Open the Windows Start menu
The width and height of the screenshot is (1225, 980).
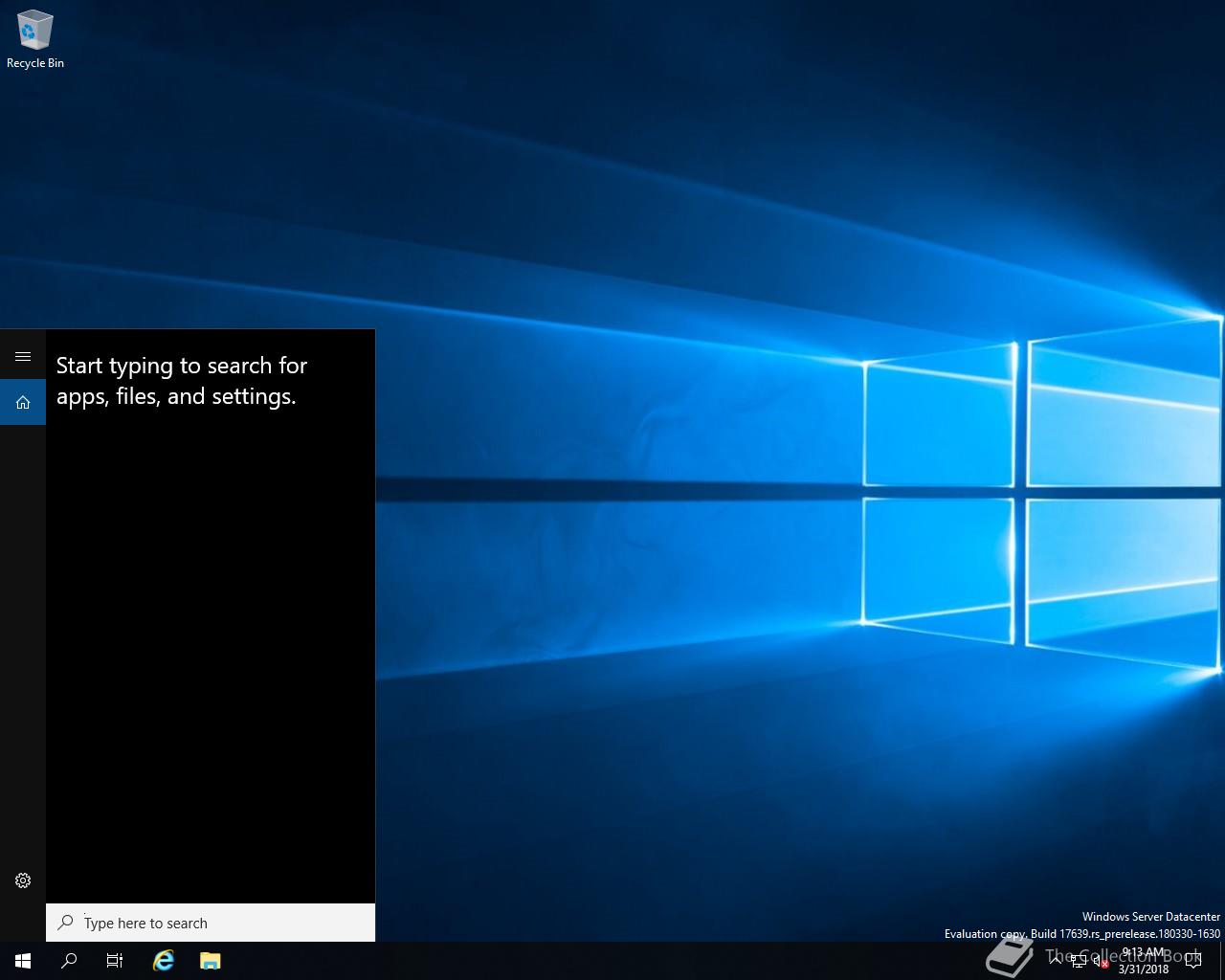click(23, 961)
